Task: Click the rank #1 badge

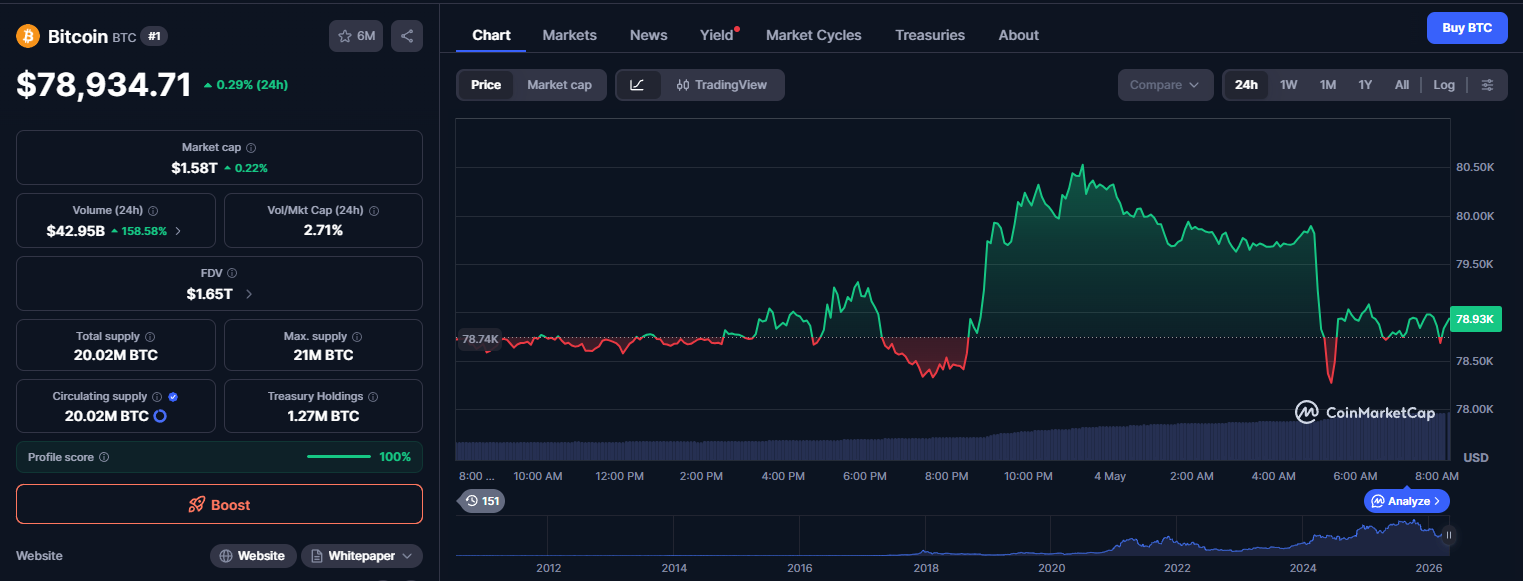Action: (x=154, y=36)
